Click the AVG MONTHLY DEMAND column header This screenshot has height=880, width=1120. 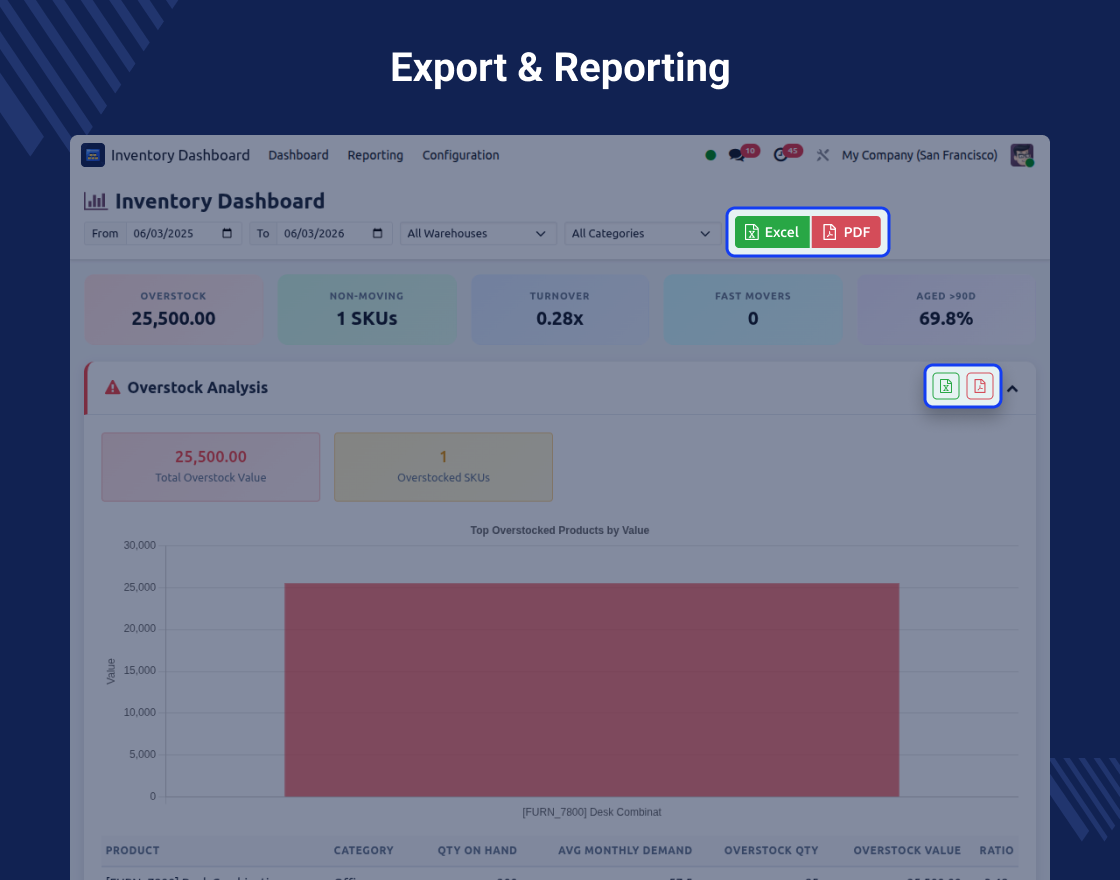[625, 850]
